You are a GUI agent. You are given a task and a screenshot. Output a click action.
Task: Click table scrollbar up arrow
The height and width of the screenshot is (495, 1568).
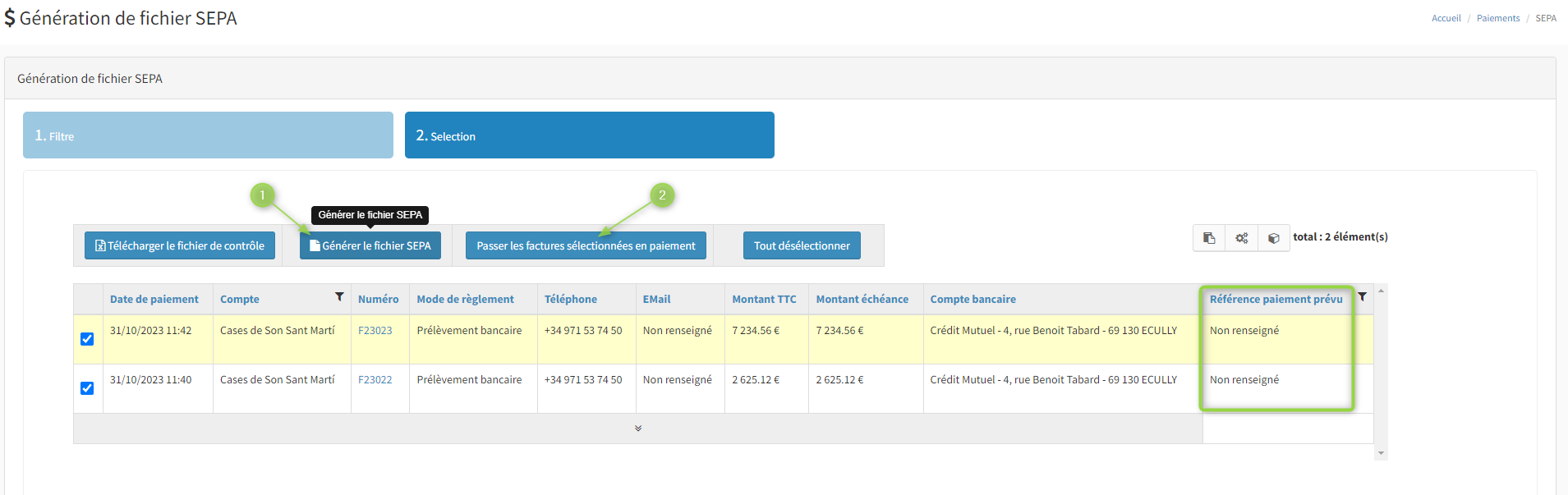(x=1381, y=291)
